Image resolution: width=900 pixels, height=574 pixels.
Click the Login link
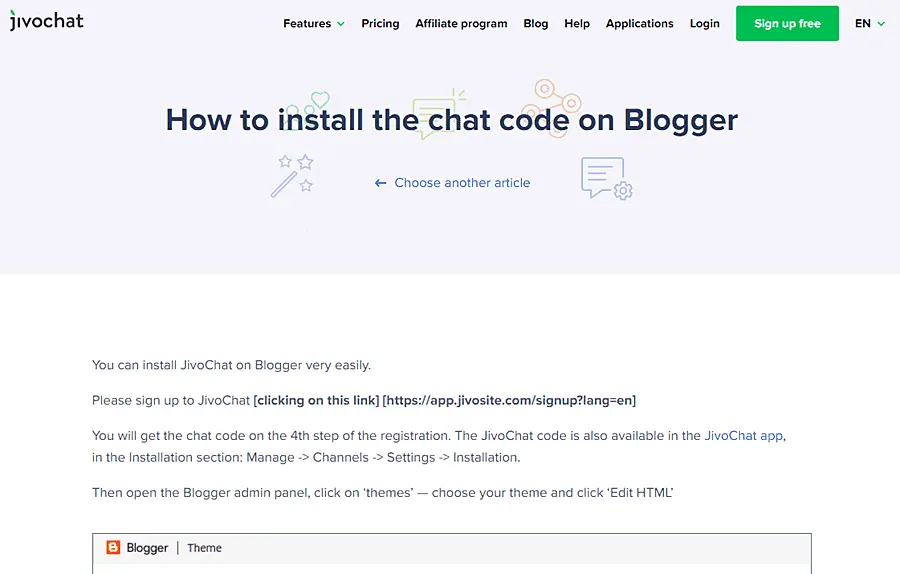[x=704, y=23]
